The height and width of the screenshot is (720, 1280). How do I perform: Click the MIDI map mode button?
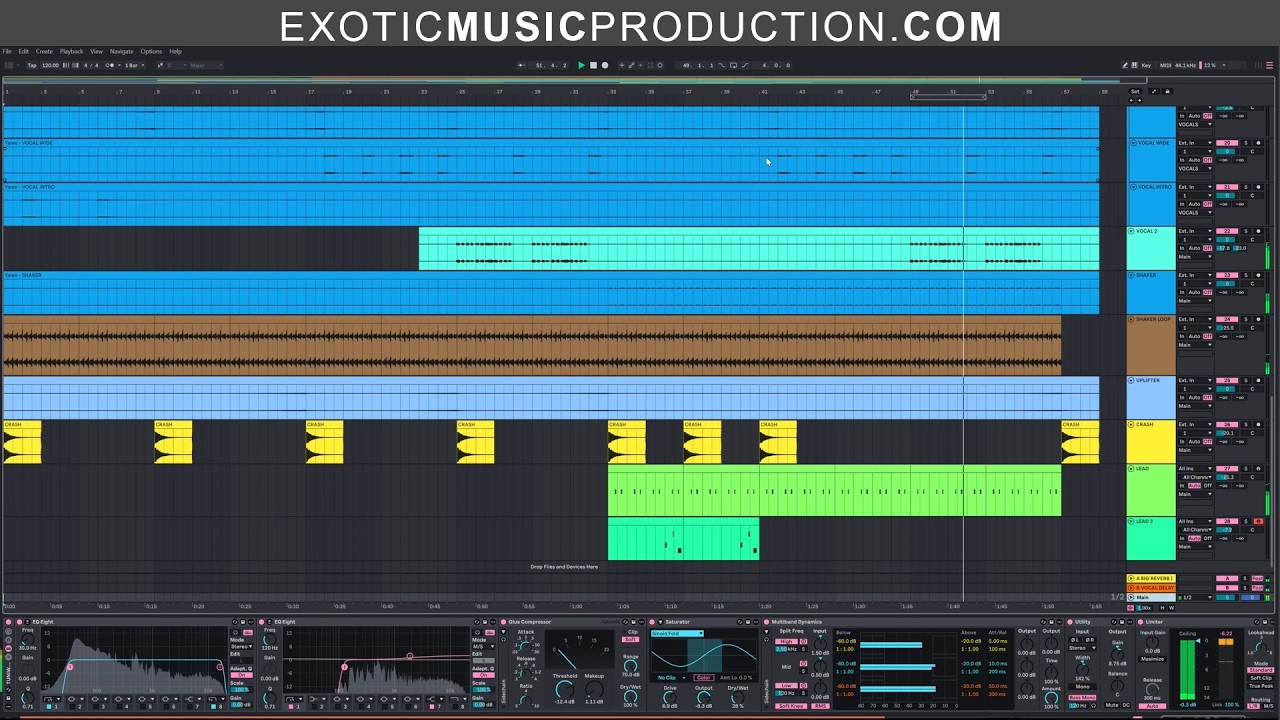pos(1166,65)
